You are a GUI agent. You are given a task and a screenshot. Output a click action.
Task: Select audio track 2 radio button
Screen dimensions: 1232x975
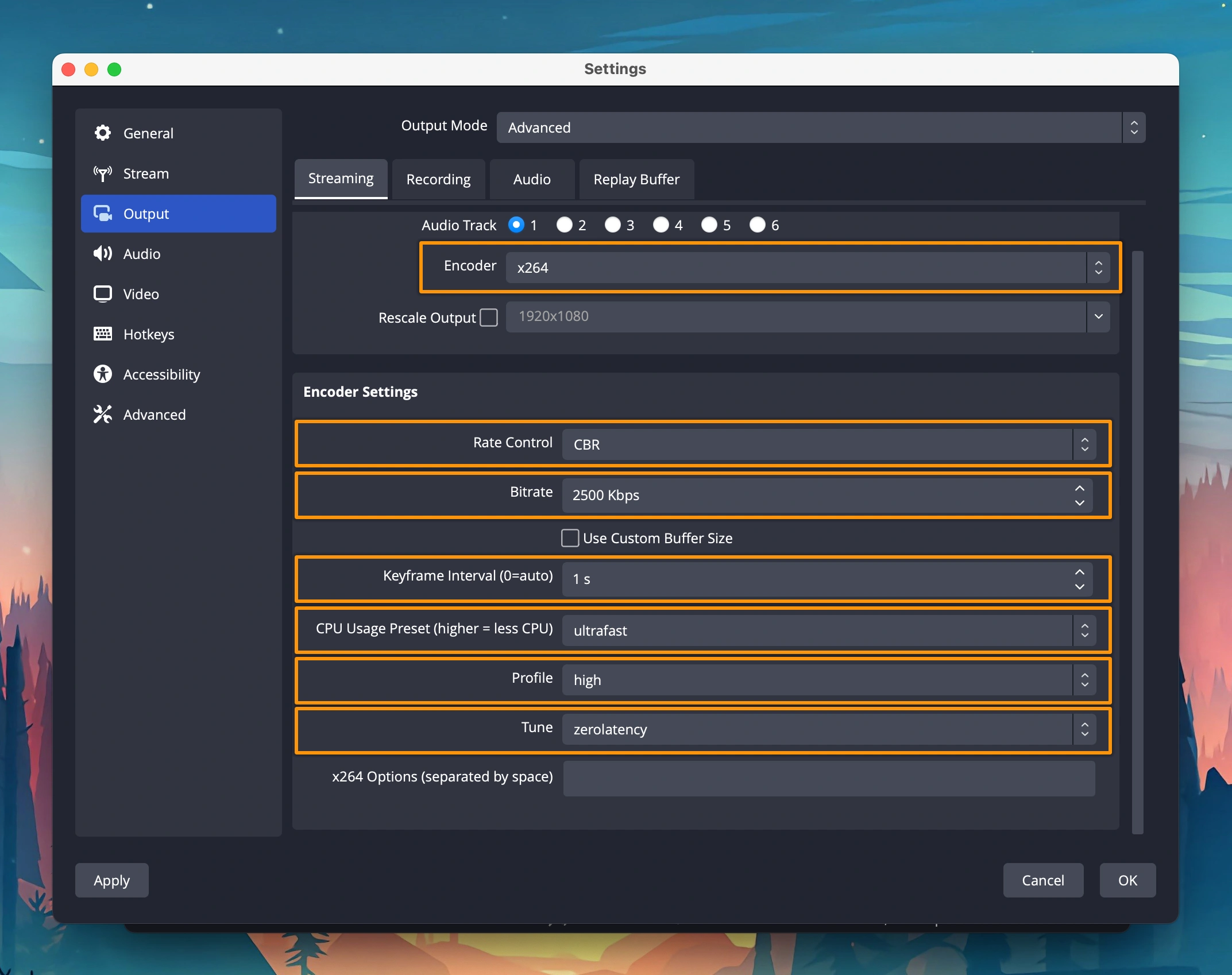pos(565,225)
